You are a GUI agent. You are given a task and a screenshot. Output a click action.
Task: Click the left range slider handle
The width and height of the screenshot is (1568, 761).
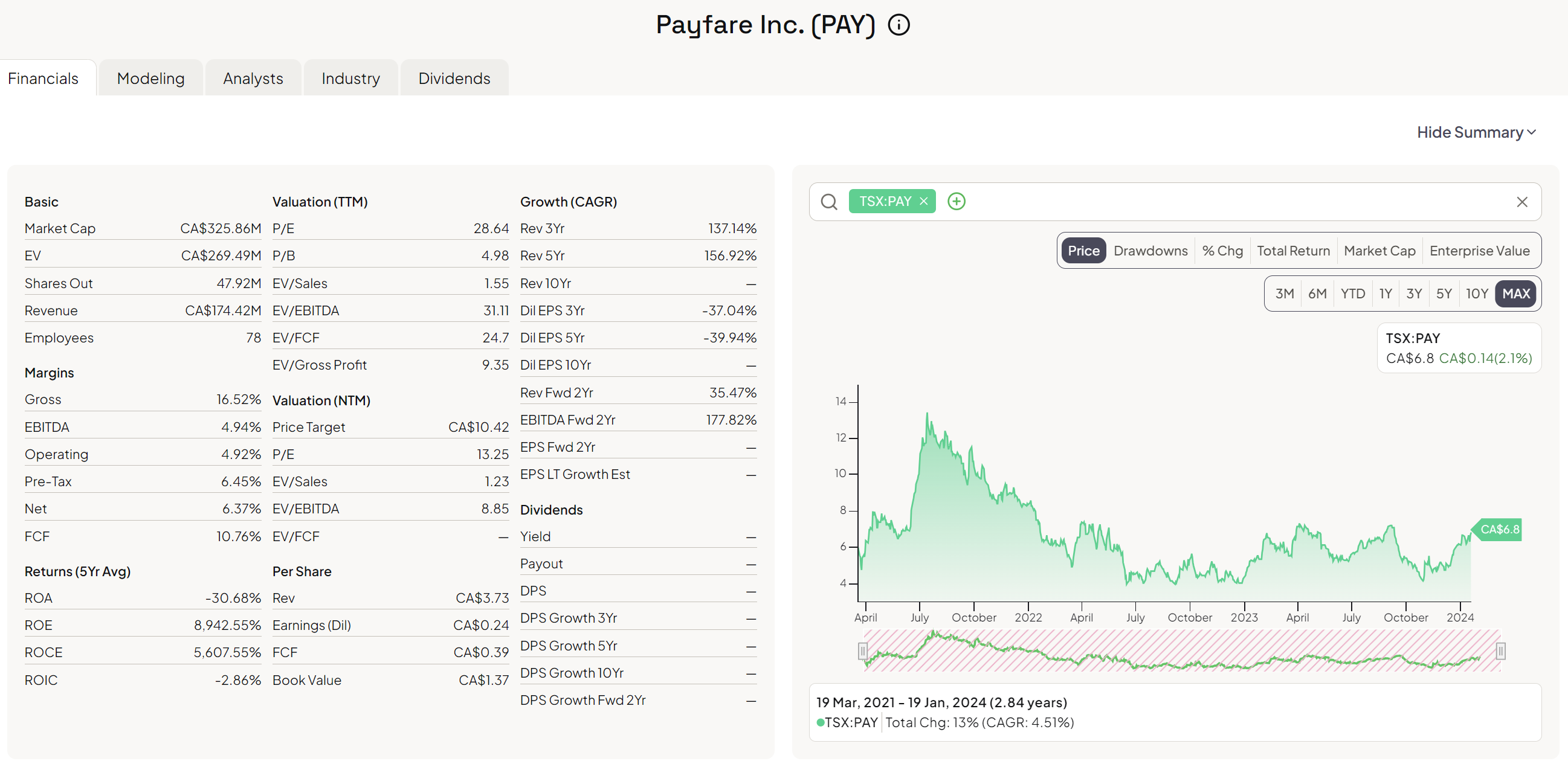[862, 652]
